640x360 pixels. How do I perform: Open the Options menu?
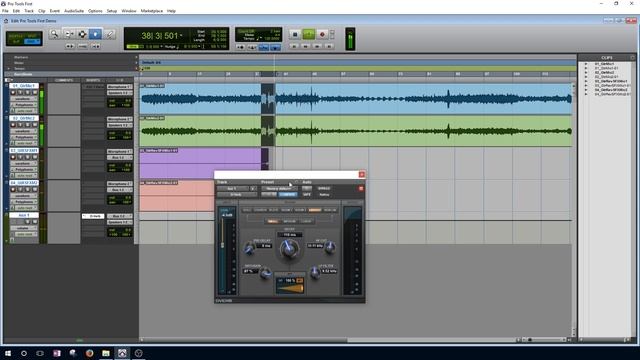95,11
